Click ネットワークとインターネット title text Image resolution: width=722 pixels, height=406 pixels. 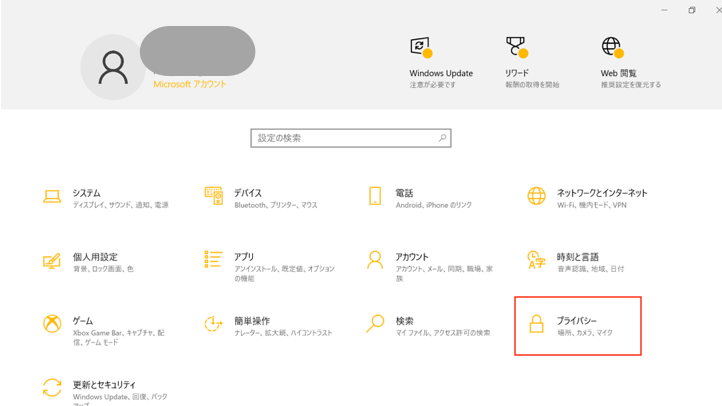click(x=602, y=193)
